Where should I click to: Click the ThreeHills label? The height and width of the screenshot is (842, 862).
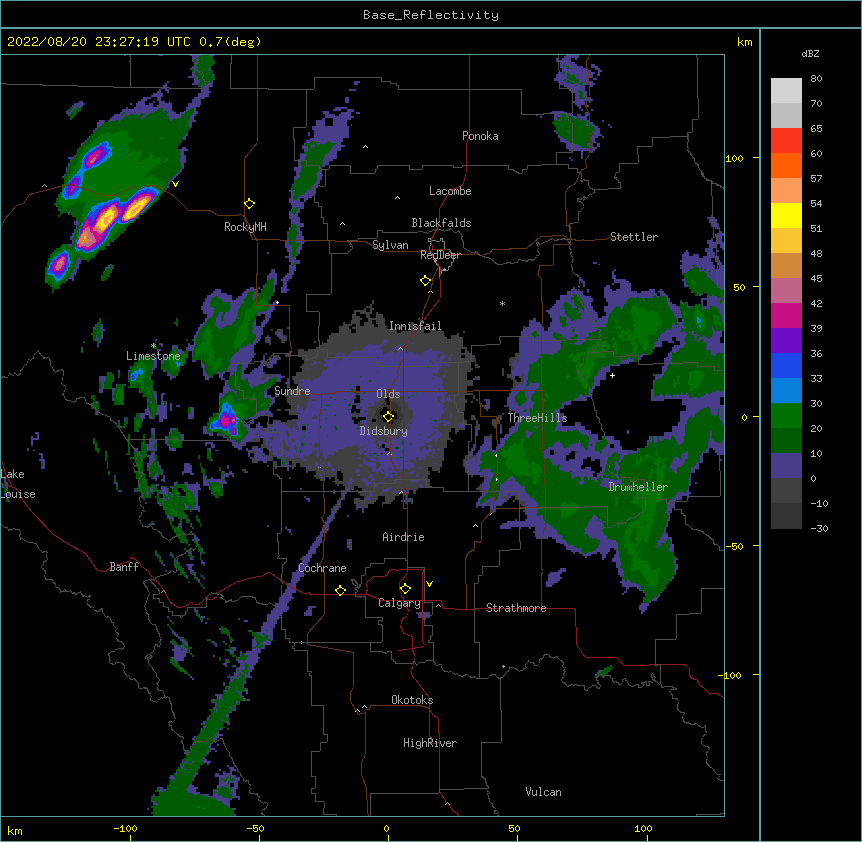point(537,418)
